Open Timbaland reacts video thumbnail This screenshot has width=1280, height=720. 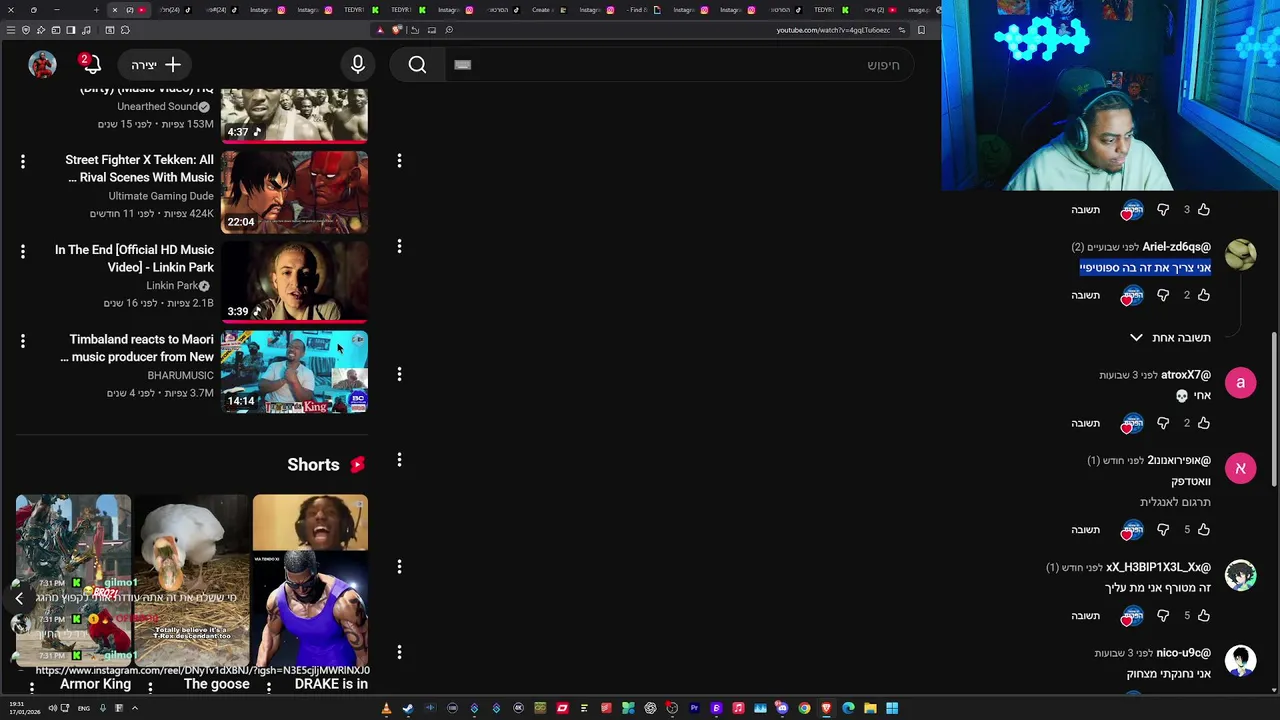[x=294, y=372]
